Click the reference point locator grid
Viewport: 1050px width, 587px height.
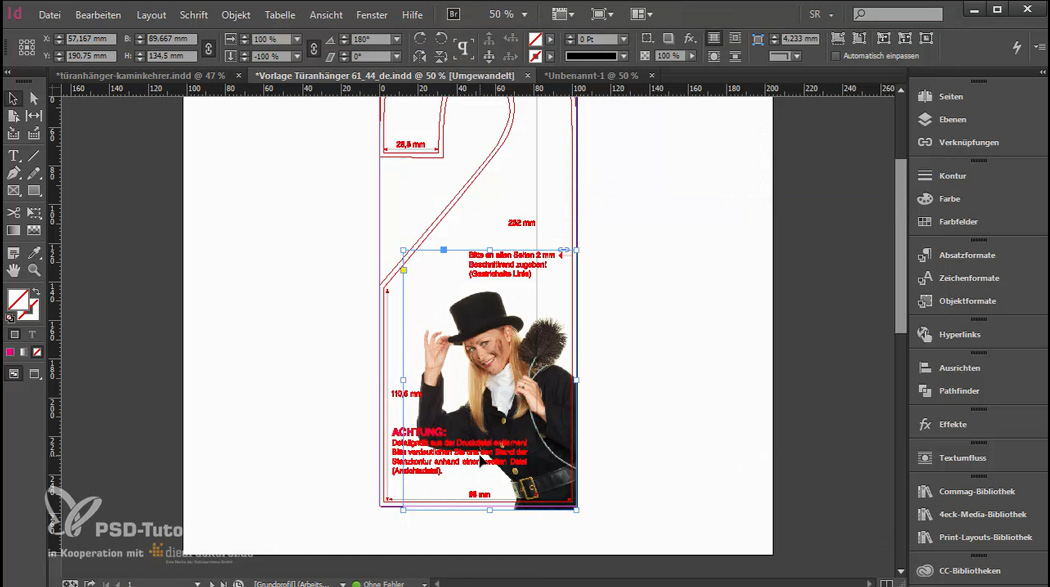point(27,47)
